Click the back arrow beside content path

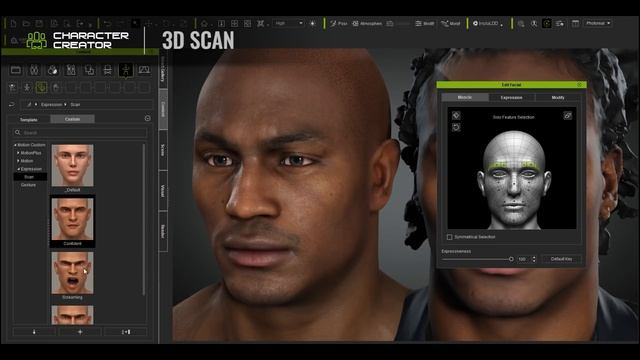[12, 104]
